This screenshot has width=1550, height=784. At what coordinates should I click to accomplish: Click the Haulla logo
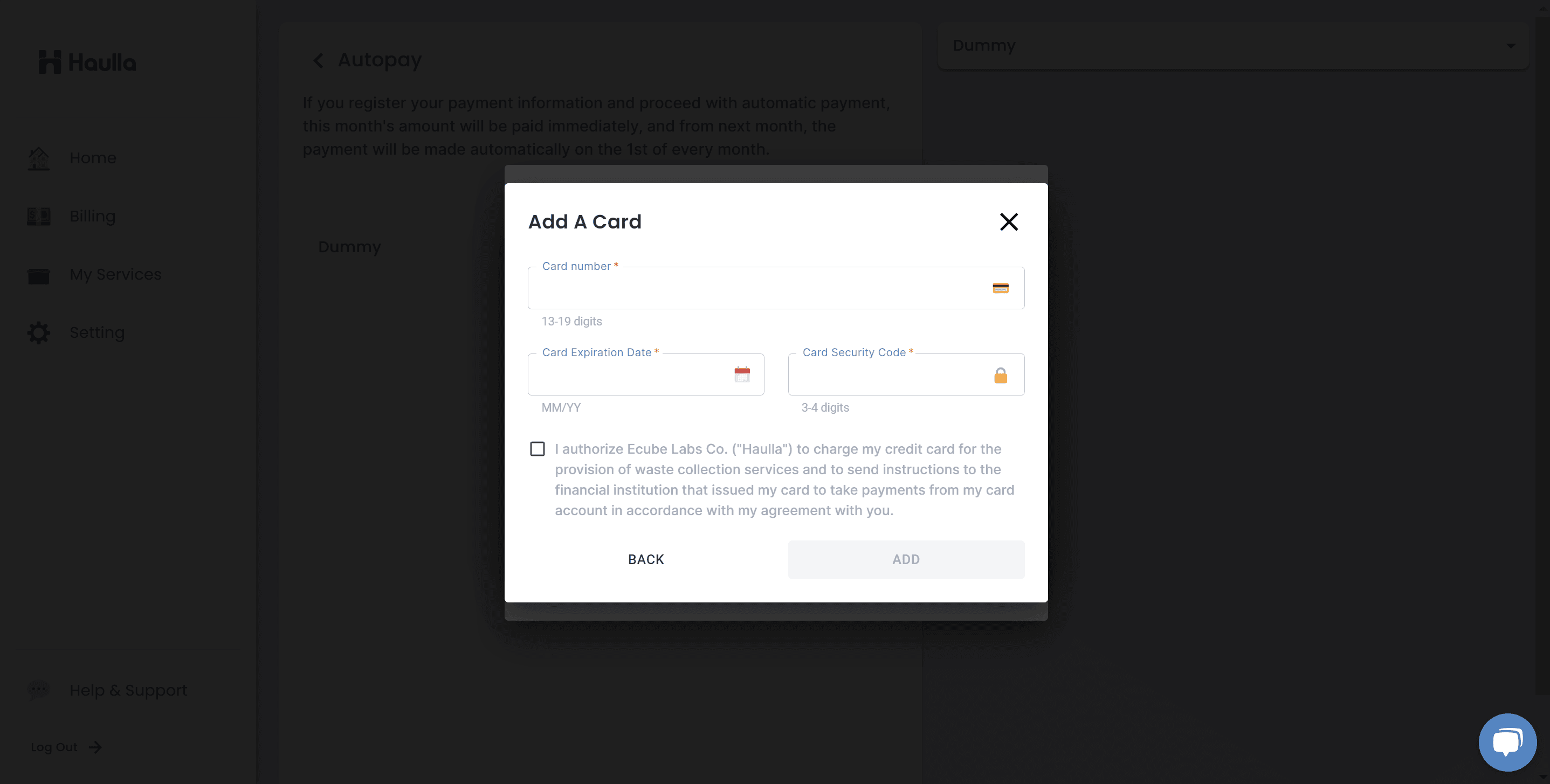click(x=88, y=62)
